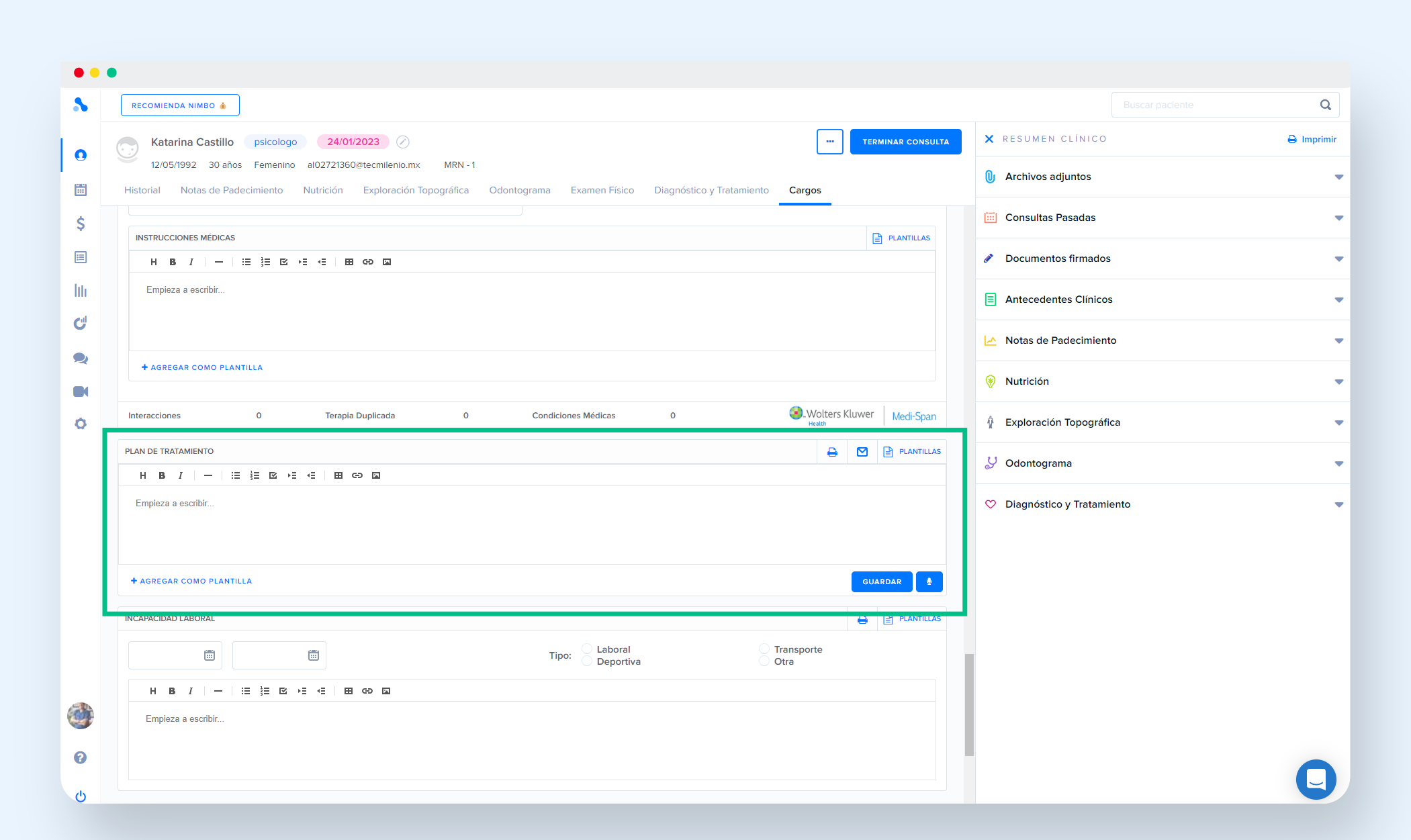Click the dollar sign billing icon
The image size is (1411, 840).
tap(81, 224)
